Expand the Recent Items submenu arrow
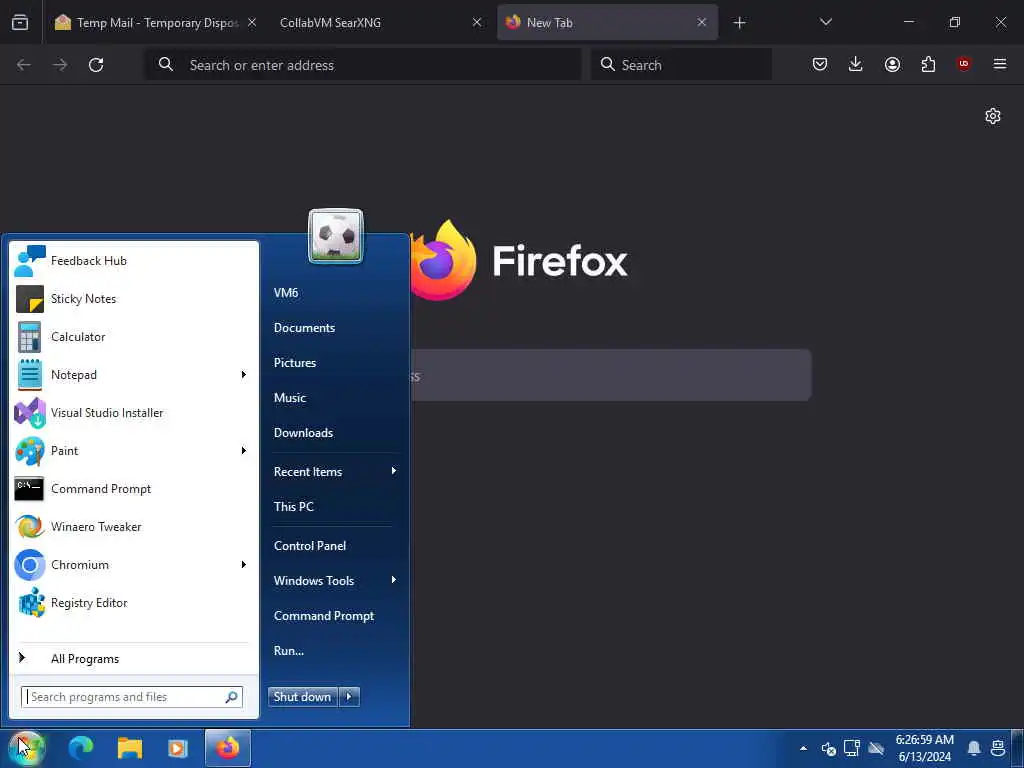Image resolution: width=1024 pixels, height=768 pixels. pos(394,471)
